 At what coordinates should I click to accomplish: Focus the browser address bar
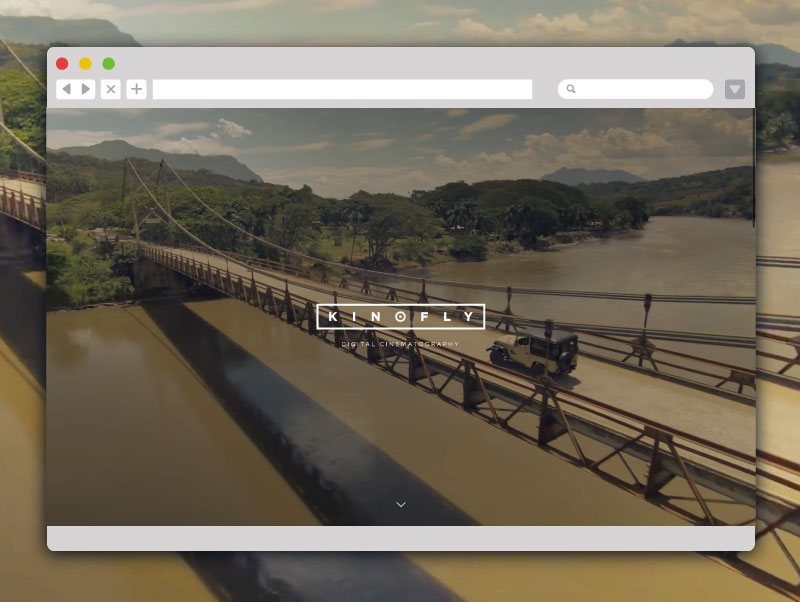(342, 89)
